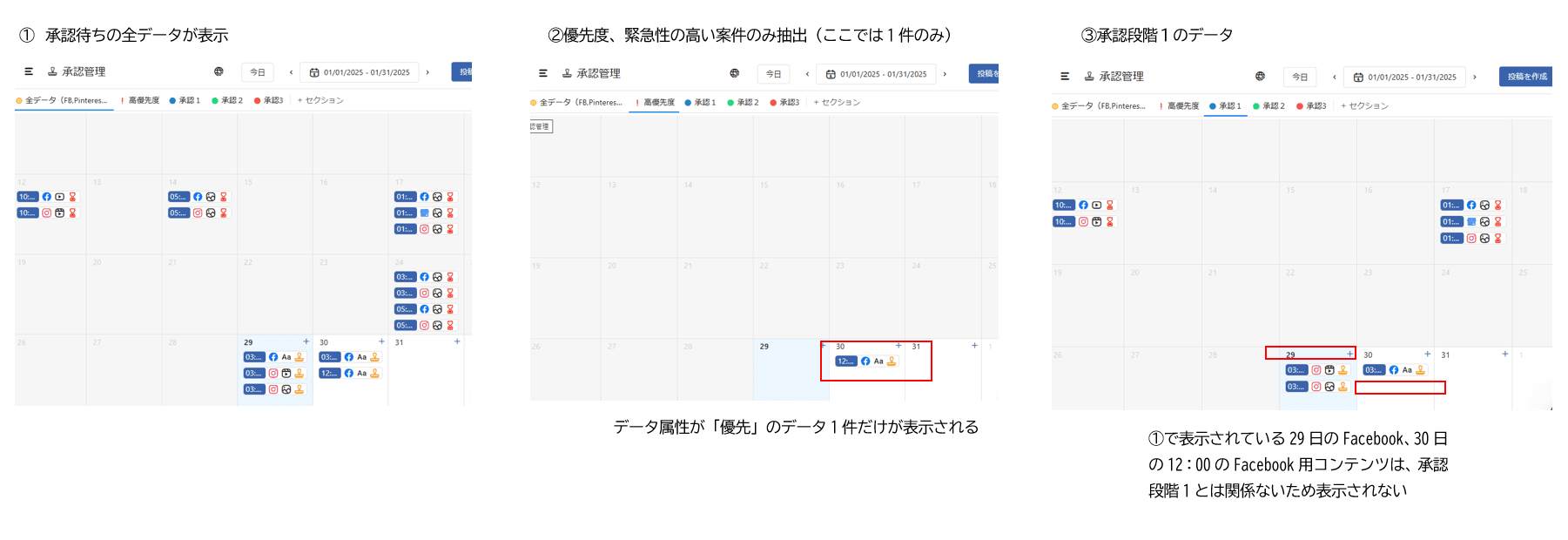The image size is (1568, 540).
Task: Click the globe icon in panel ③
Action: click(1260, 77)
